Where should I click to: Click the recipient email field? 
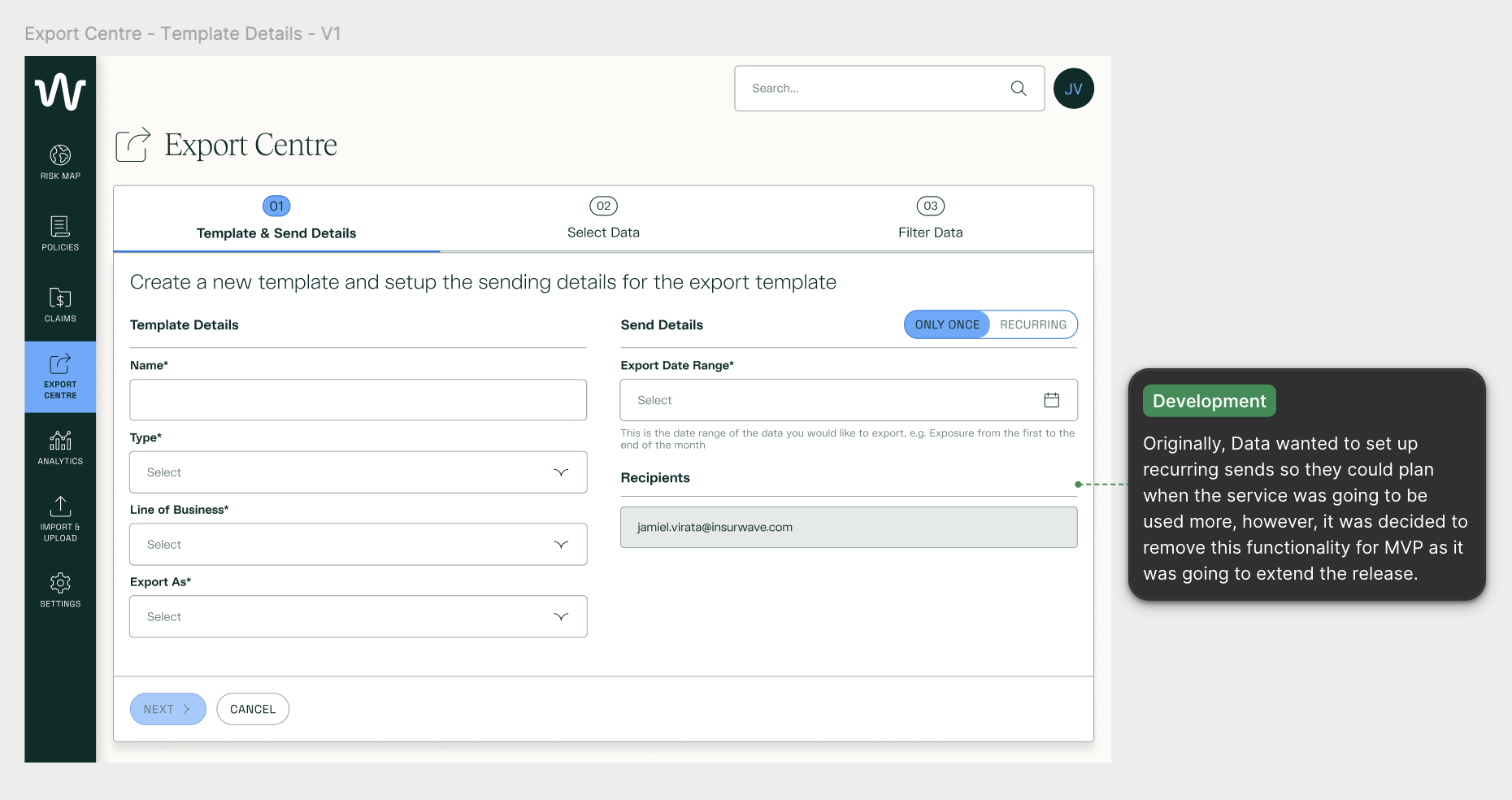click(849, 528)
